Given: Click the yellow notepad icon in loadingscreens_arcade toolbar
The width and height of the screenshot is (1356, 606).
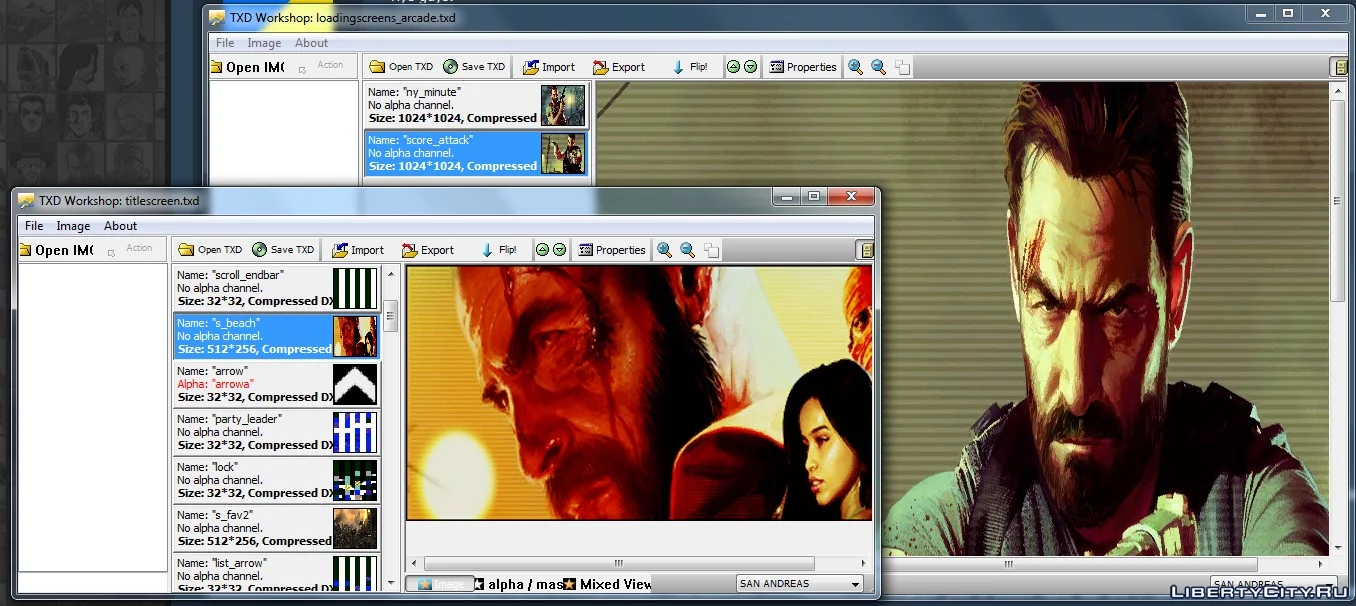Looking at the screenshot, I should [1341, 67].
